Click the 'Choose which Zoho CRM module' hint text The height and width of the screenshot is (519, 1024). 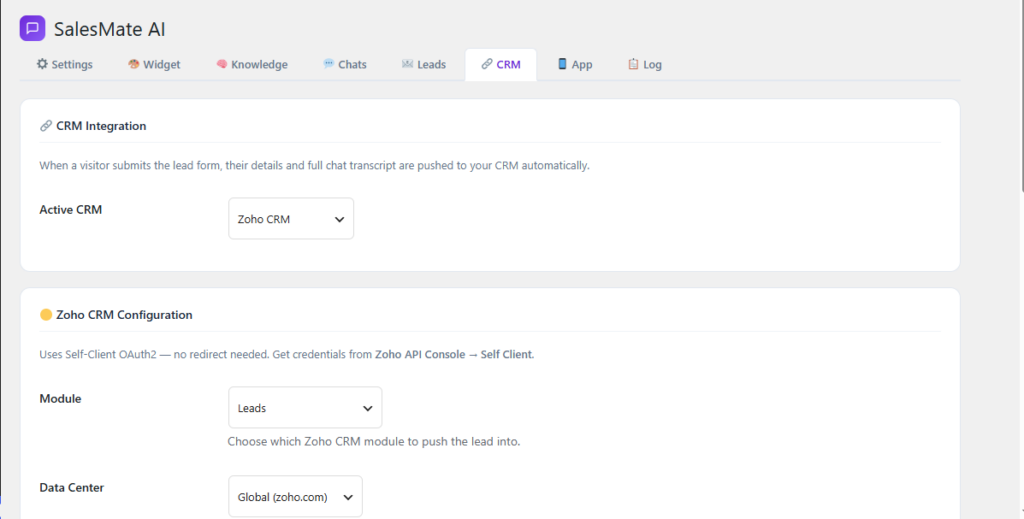[374, 441]
